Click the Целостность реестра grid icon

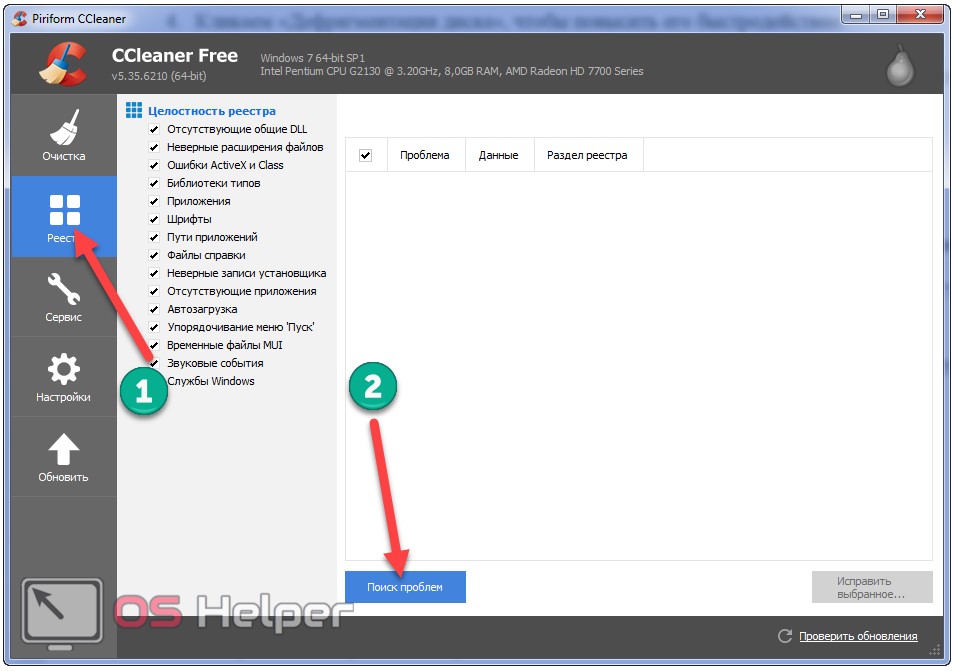[x=134, y=110]
